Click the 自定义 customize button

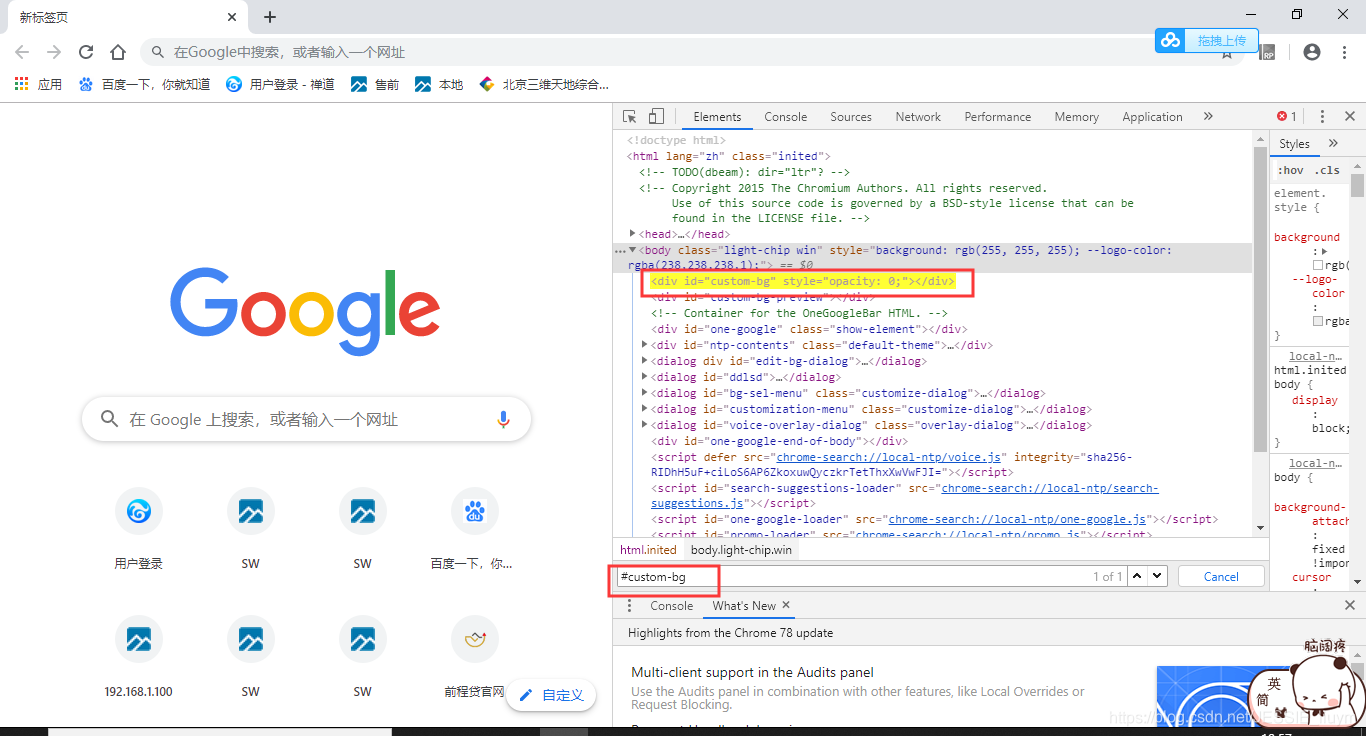tap(551, 695)
